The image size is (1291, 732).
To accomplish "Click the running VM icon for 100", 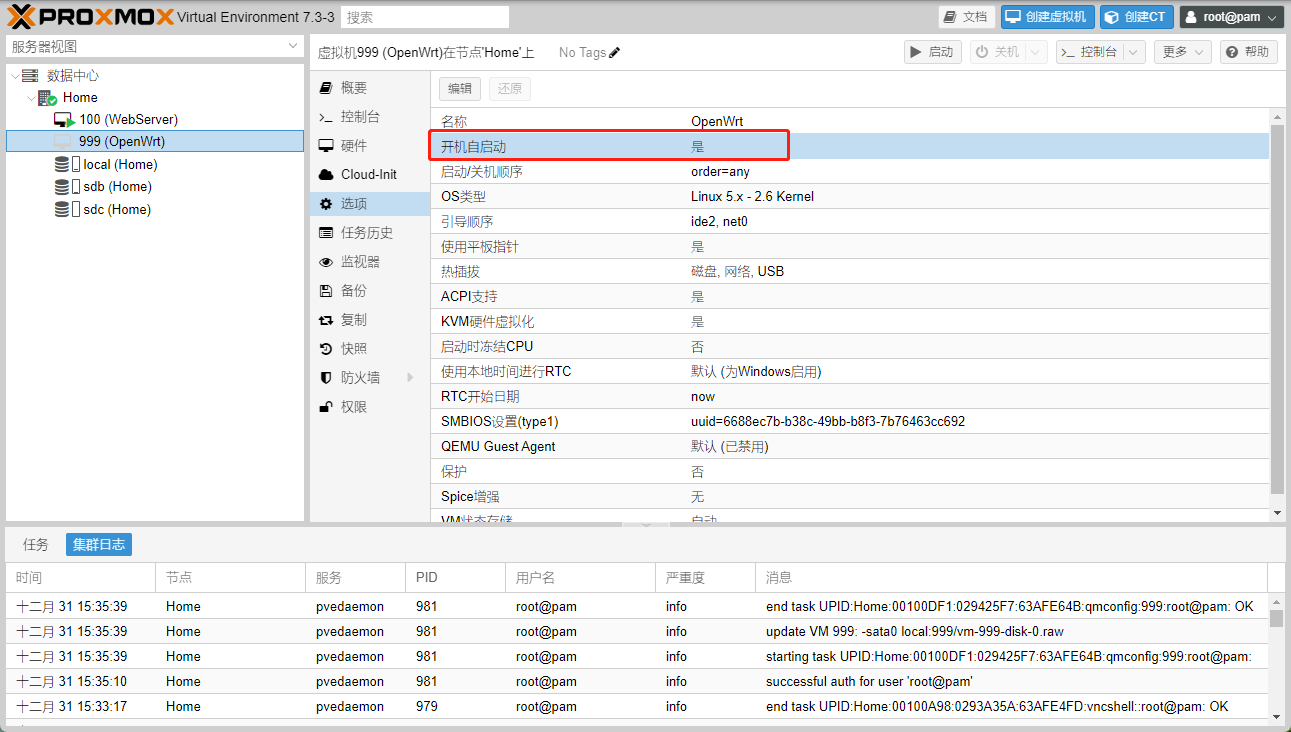I will click(x=64, y=120).
